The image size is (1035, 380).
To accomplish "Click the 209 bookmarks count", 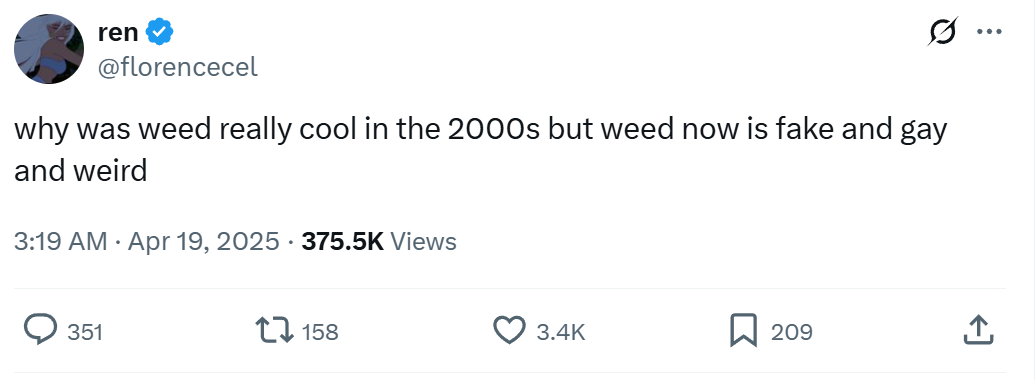I will click(792, 331).
